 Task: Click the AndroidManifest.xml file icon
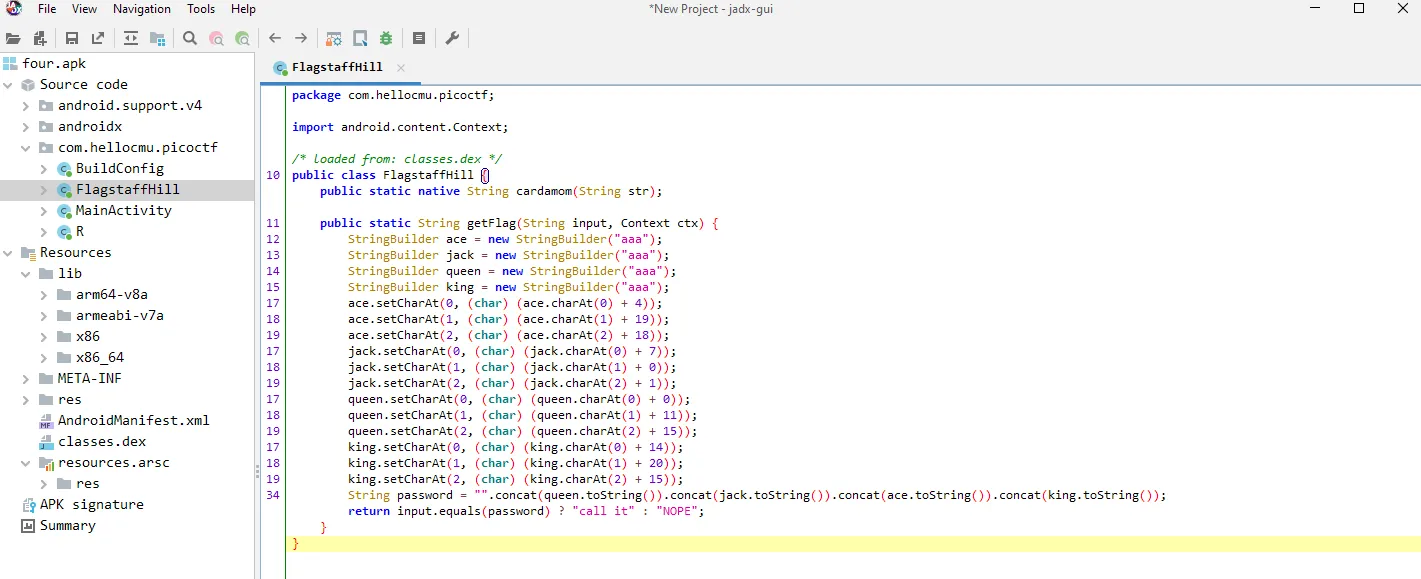[x=46, y=420]
